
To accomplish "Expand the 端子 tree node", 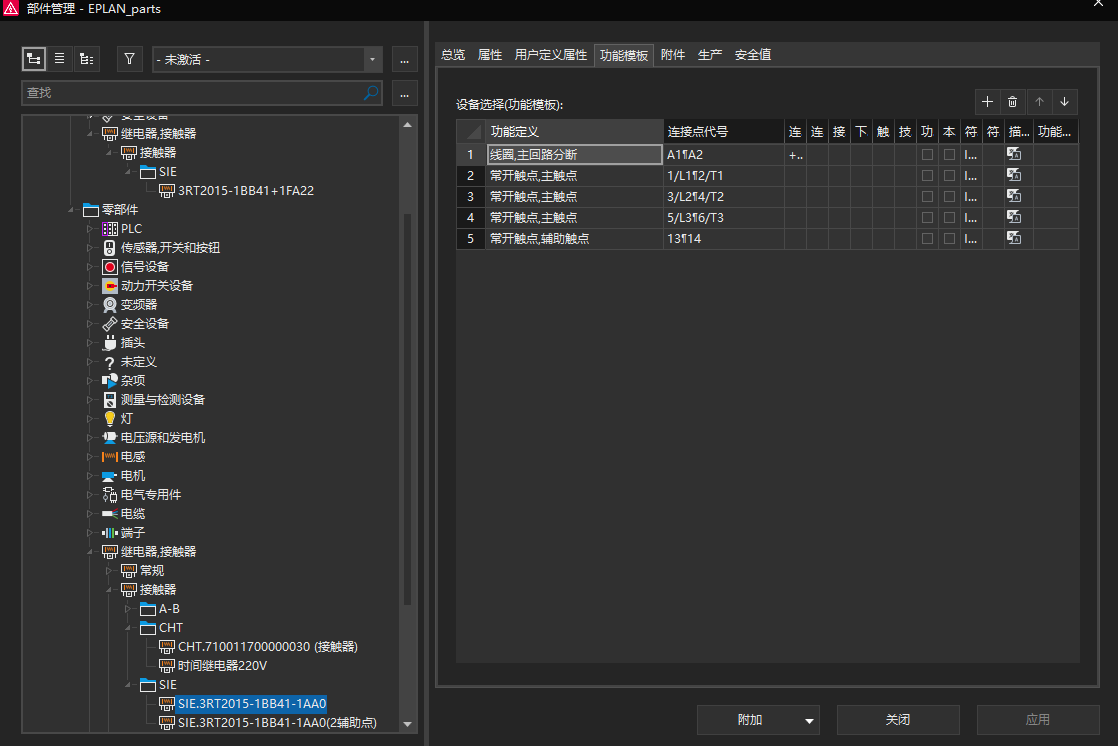I will pos(90,533).
